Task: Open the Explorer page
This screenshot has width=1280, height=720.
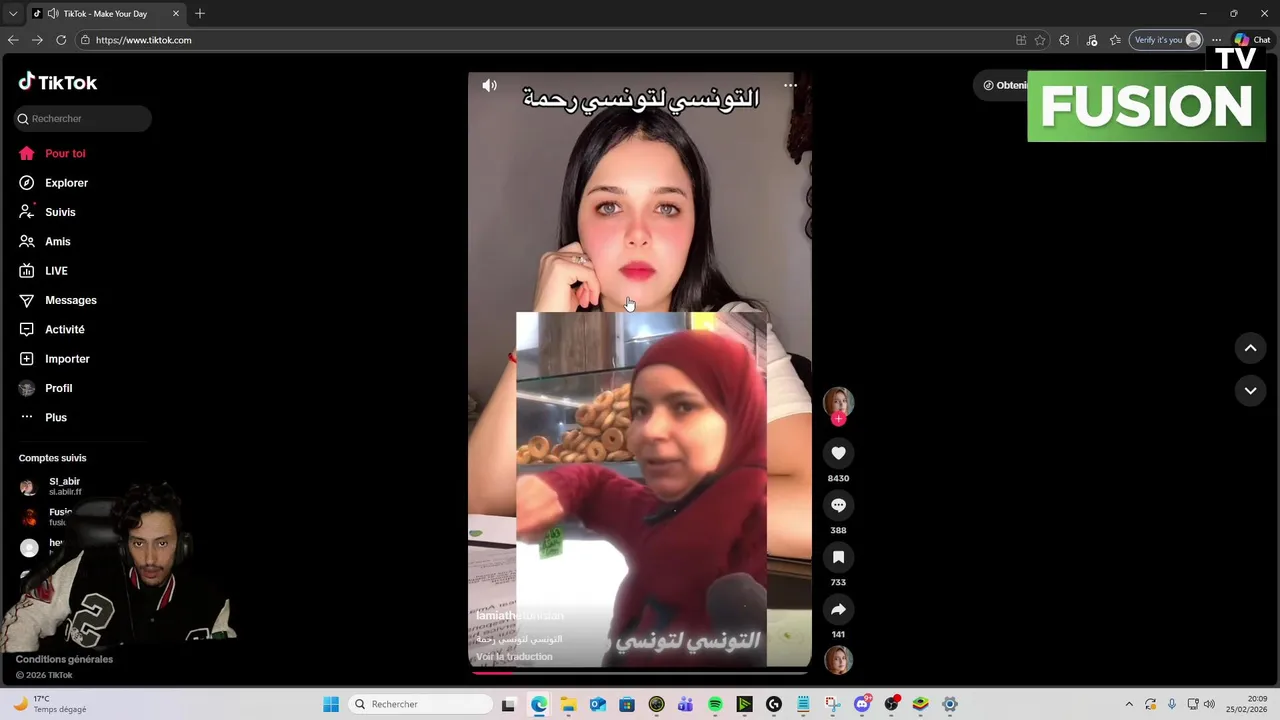Action: pos(53,183)
